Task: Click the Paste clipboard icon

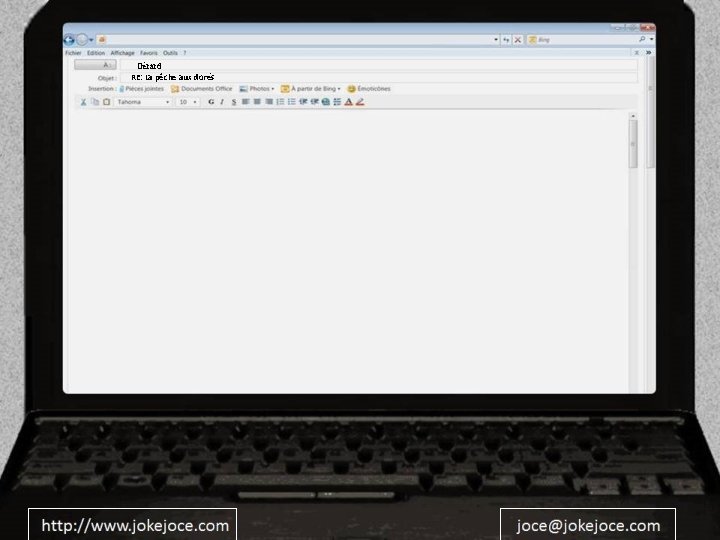Action: [107, 102]
